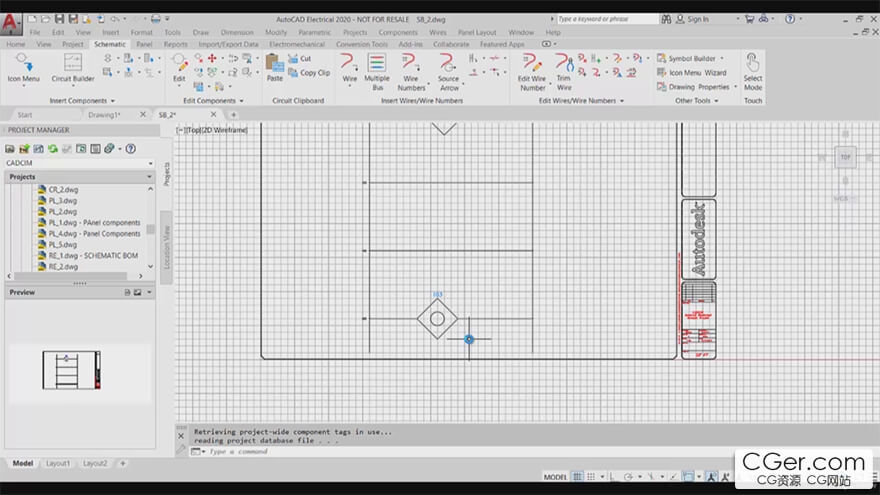
Task: Select the Trim Wire tool
Action: click(x=564, y=67)
